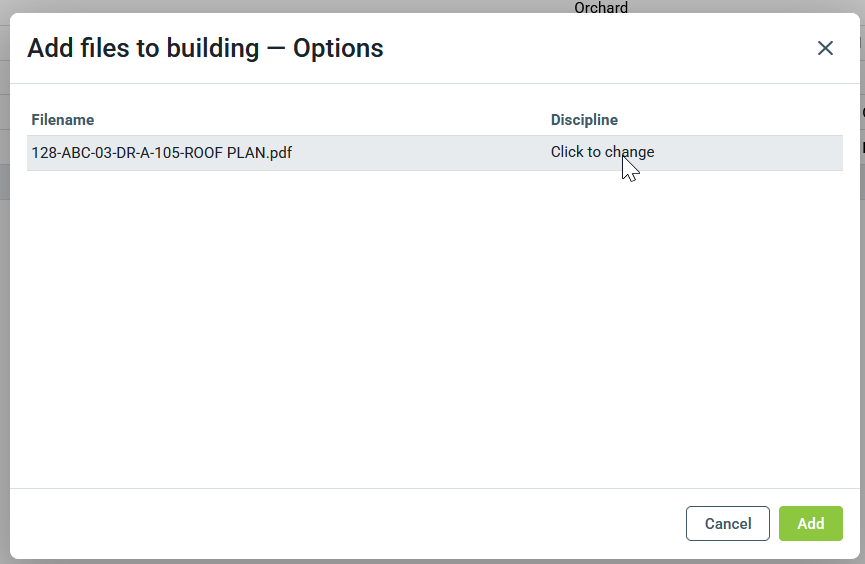Viewport: 865px width, 564px height.
Task: Confirm with the green Add button
Action: [810, 524]
